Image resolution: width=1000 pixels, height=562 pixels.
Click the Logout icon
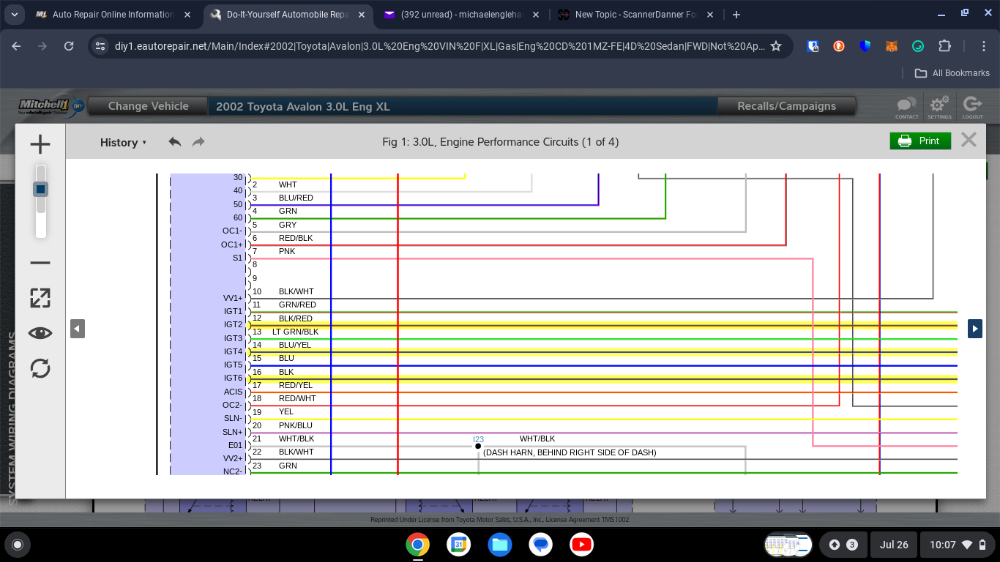(972, 107)
